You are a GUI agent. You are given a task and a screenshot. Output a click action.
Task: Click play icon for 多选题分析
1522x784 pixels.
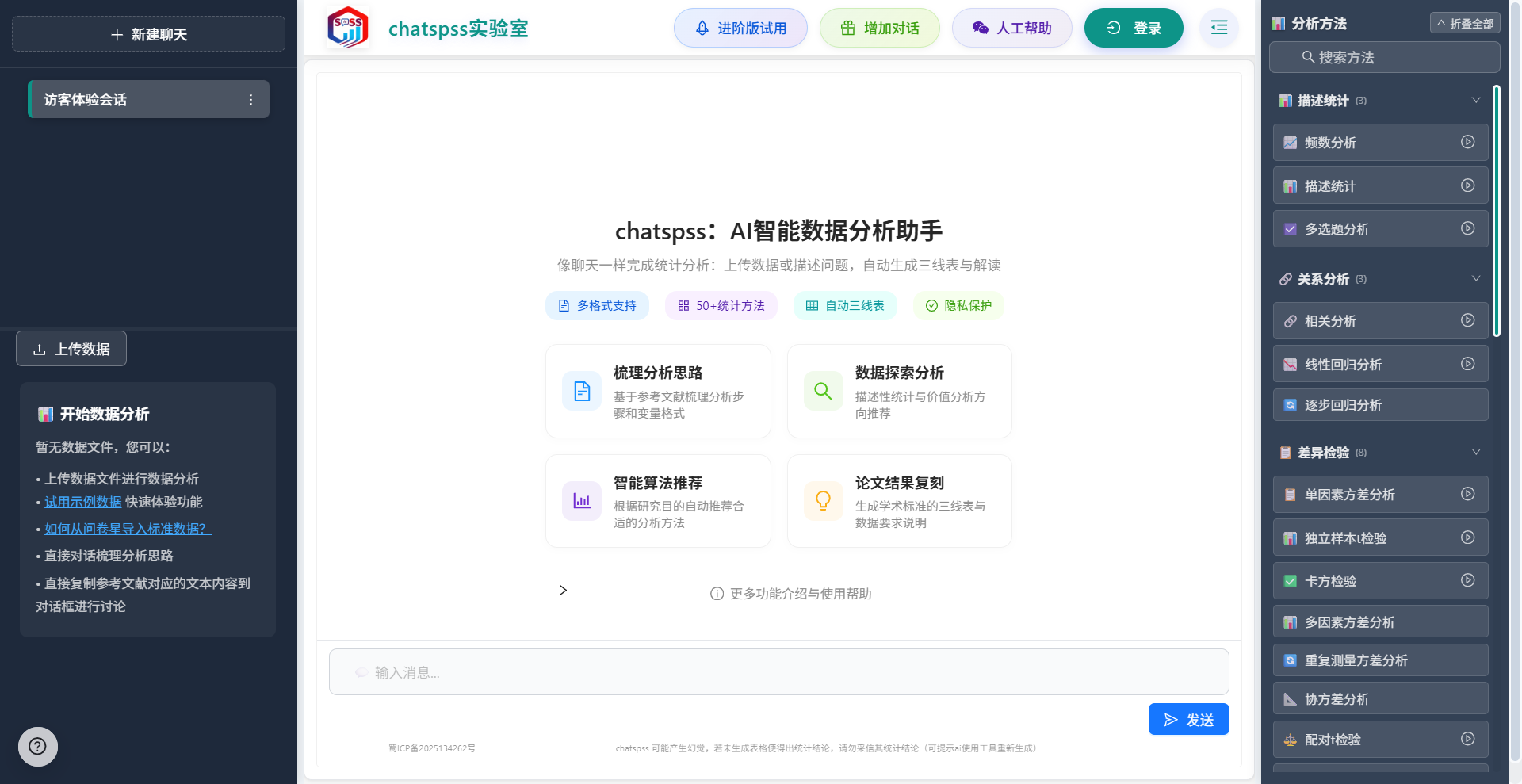pos(1468,228)
